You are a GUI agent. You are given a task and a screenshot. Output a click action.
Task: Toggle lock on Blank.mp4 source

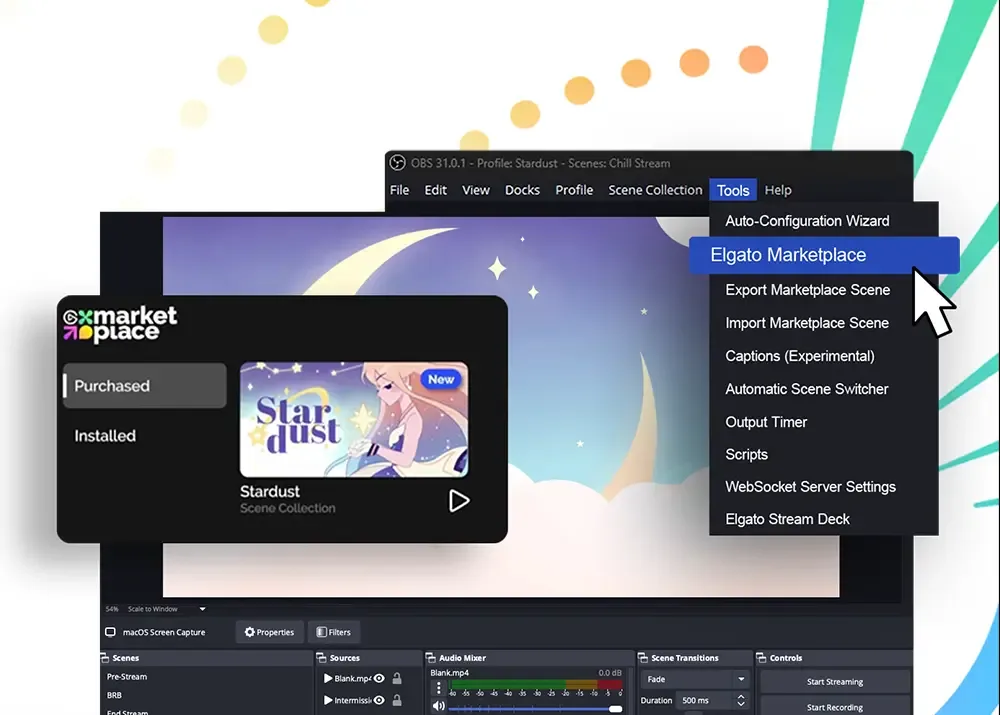pyautogui.click(x=397, y=679)
